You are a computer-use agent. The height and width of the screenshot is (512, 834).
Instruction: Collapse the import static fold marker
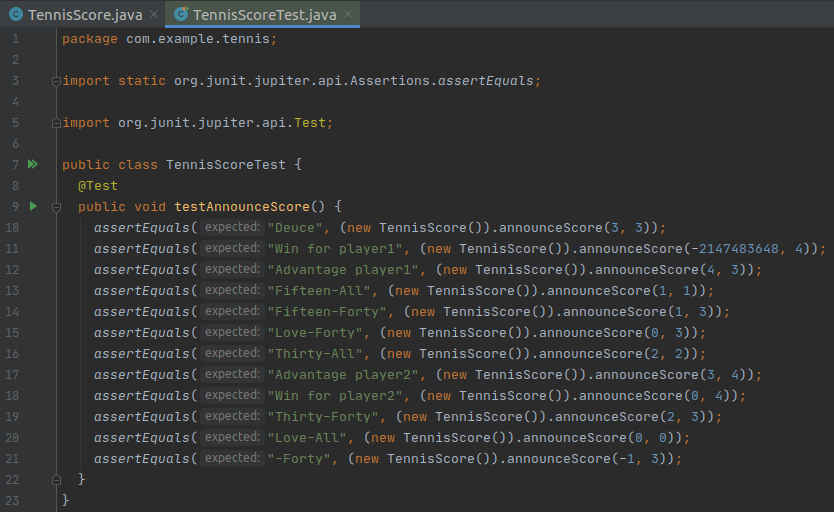click(x=56, y=81)
